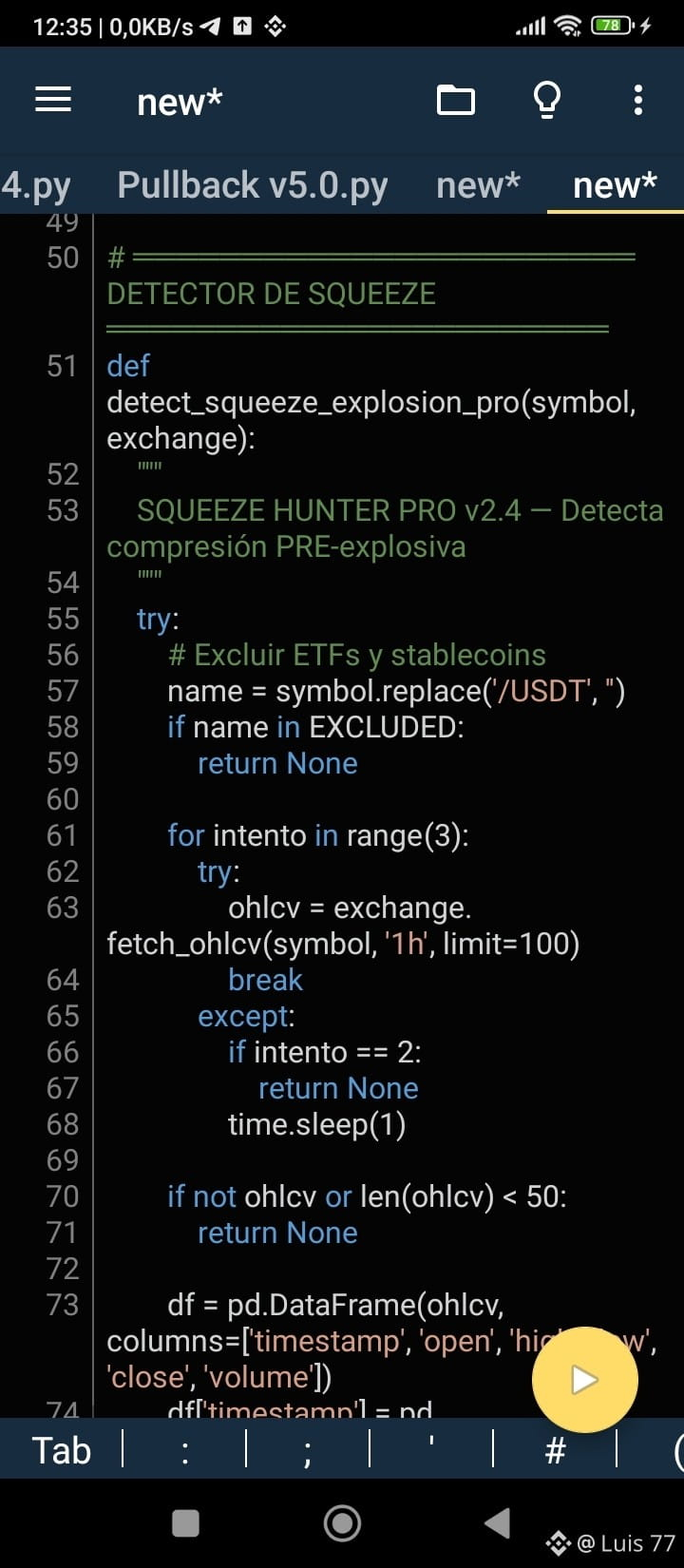
Task: Select the active new* tab on the right
Action: coord(615,184)
